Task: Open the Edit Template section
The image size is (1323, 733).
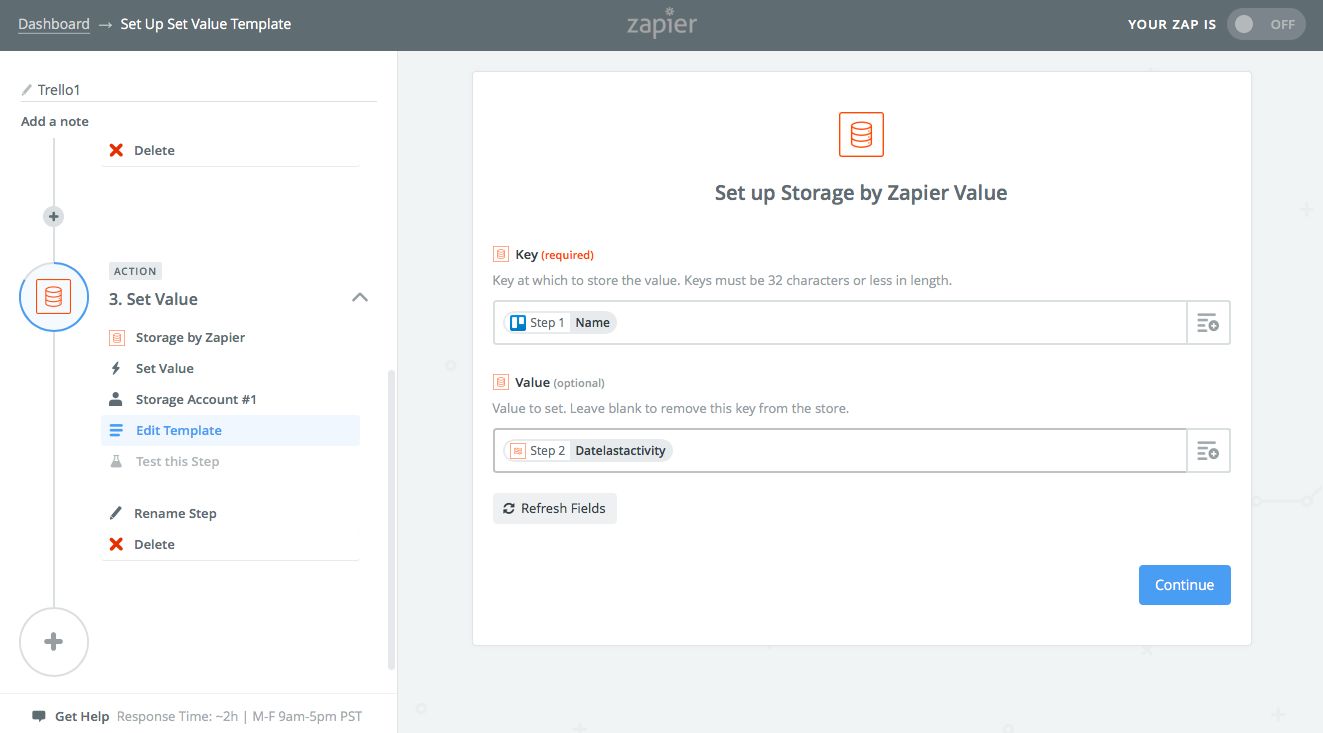Action: click(179, 431)
